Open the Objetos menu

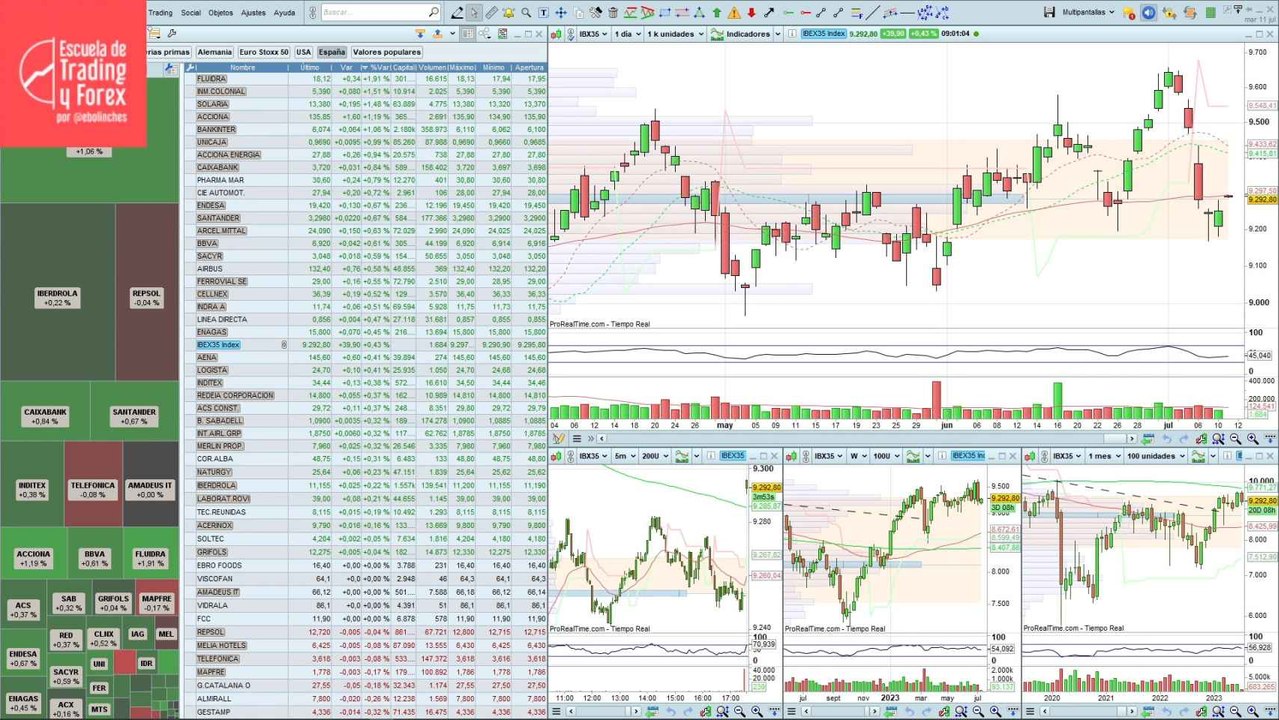tap(221, 12)
